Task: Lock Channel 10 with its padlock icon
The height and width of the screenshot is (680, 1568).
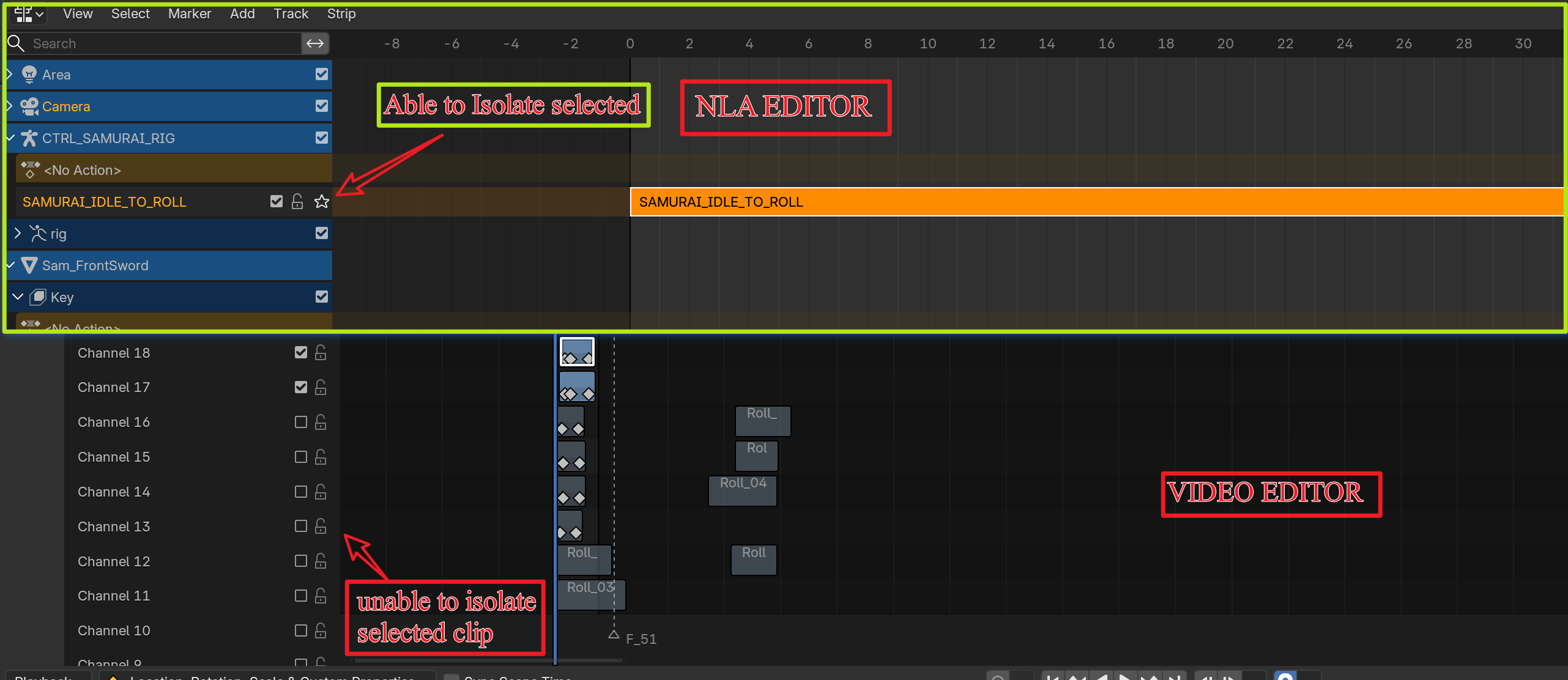Action: (x=321, y=631)
